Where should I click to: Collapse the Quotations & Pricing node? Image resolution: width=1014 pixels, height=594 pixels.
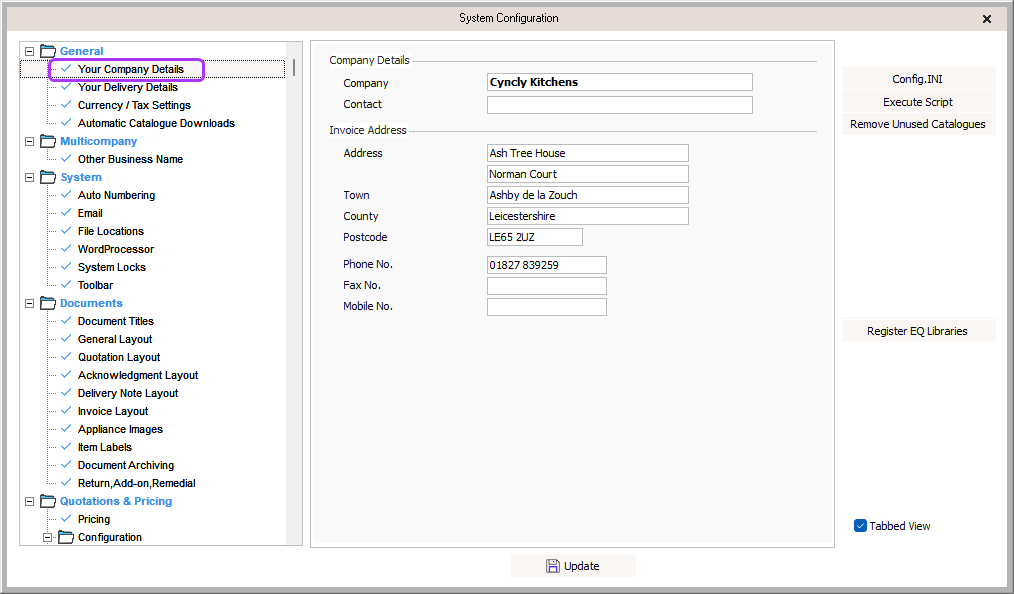click(29, 501)
